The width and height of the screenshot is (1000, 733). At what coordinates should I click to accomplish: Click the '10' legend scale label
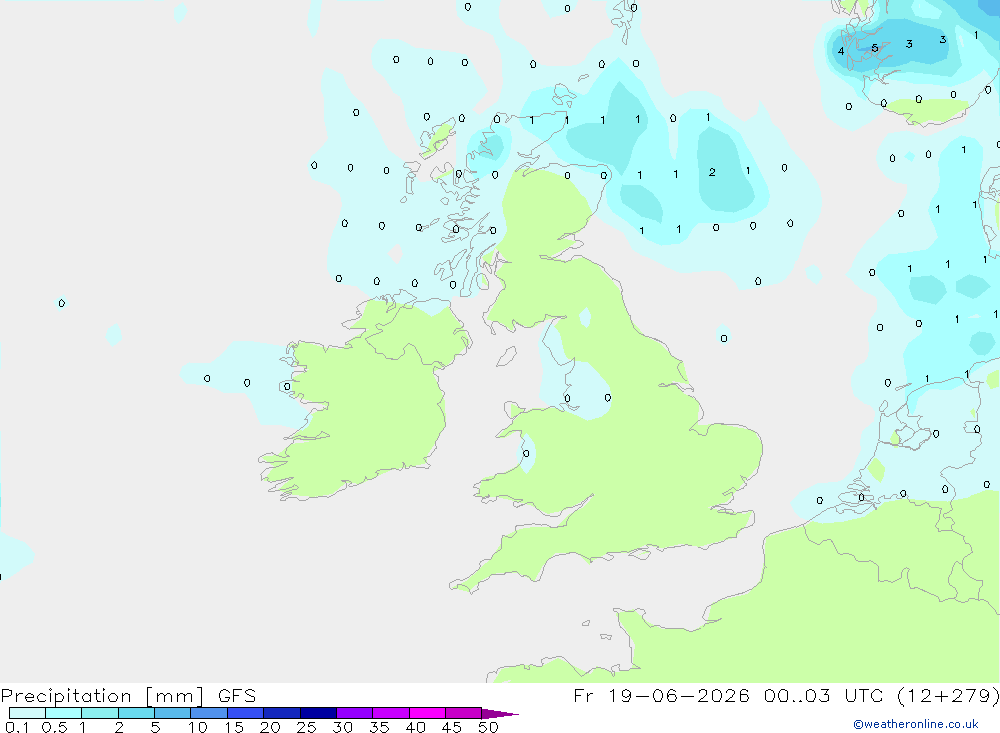[x=198, y=727]
